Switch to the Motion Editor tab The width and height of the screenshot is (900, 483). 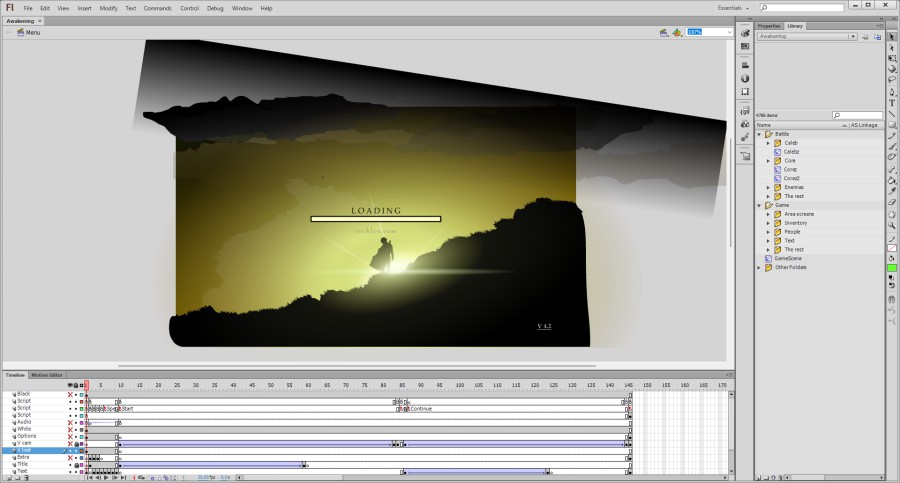pos(46,375)
